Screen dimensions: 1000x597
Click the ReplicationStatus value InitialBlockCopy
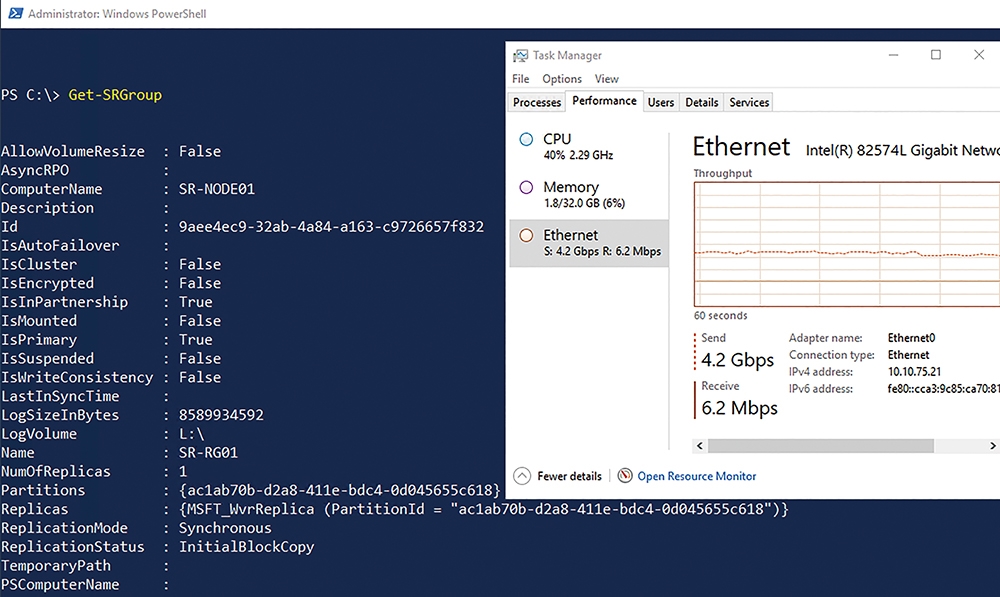pos(246,547)
